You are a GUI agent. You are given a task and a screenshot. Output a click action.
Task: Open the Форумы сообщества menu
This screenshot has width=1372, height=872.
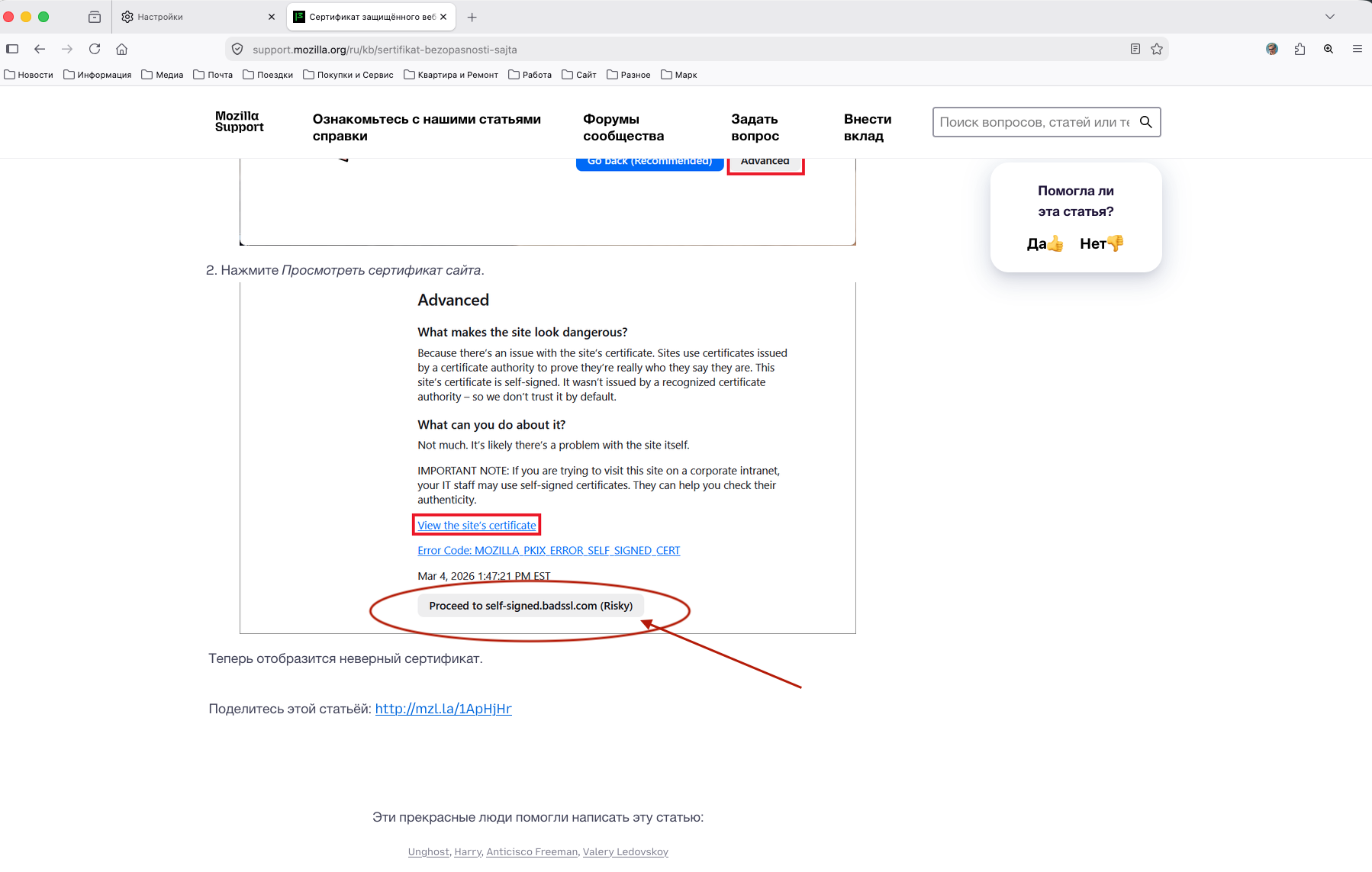(x=623, y=127)
